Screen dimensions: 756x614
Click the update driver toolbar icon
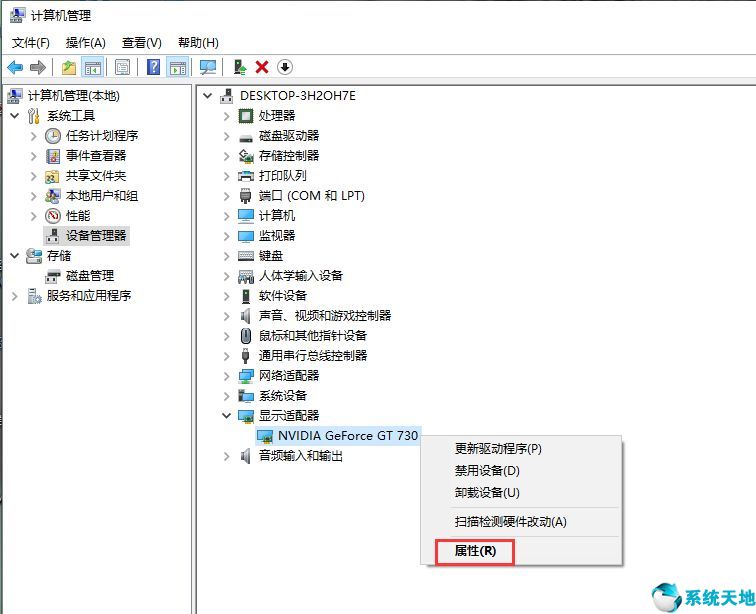coord(240,67)
